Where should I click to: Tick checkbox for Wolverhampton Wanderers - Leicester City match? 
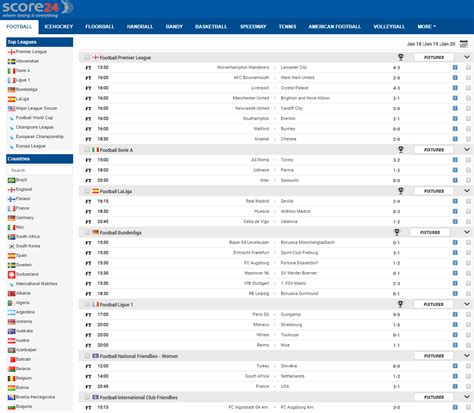pos(468,68)
